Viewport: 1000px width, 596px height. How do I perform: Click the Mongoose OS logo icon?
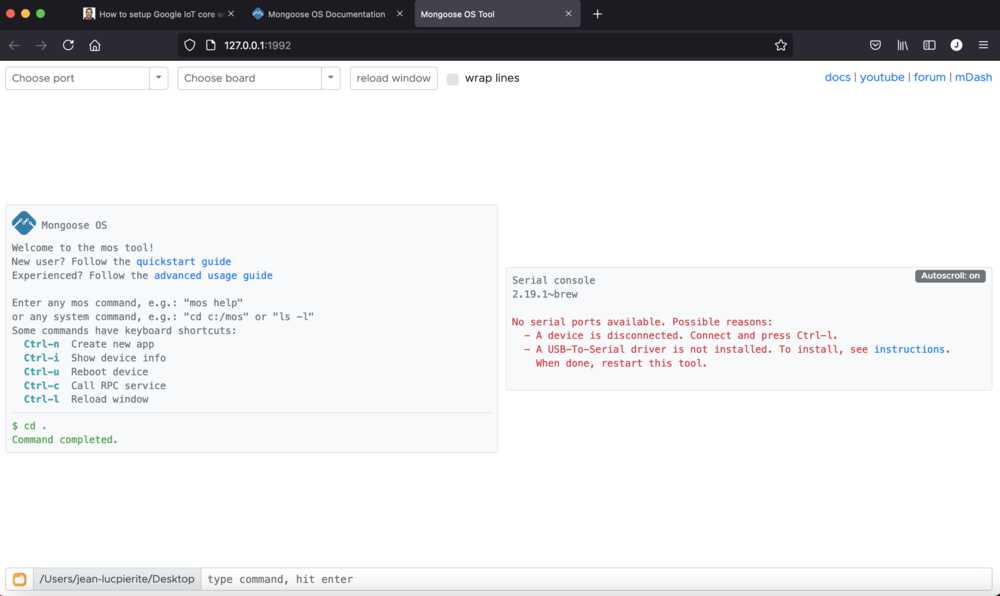click(x=24, y=223)
